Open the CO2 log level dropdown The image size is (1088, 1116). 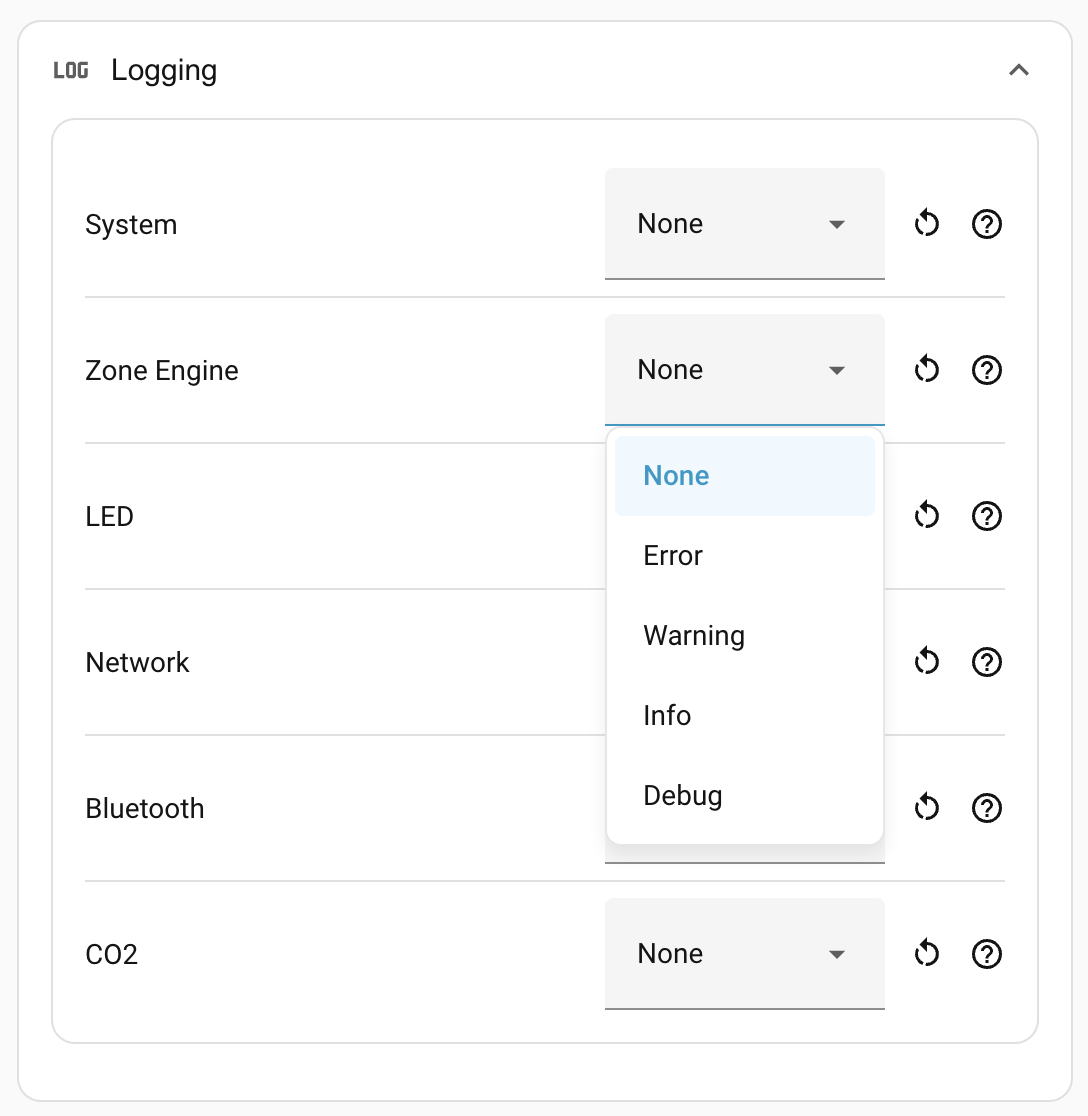(744, 953)
